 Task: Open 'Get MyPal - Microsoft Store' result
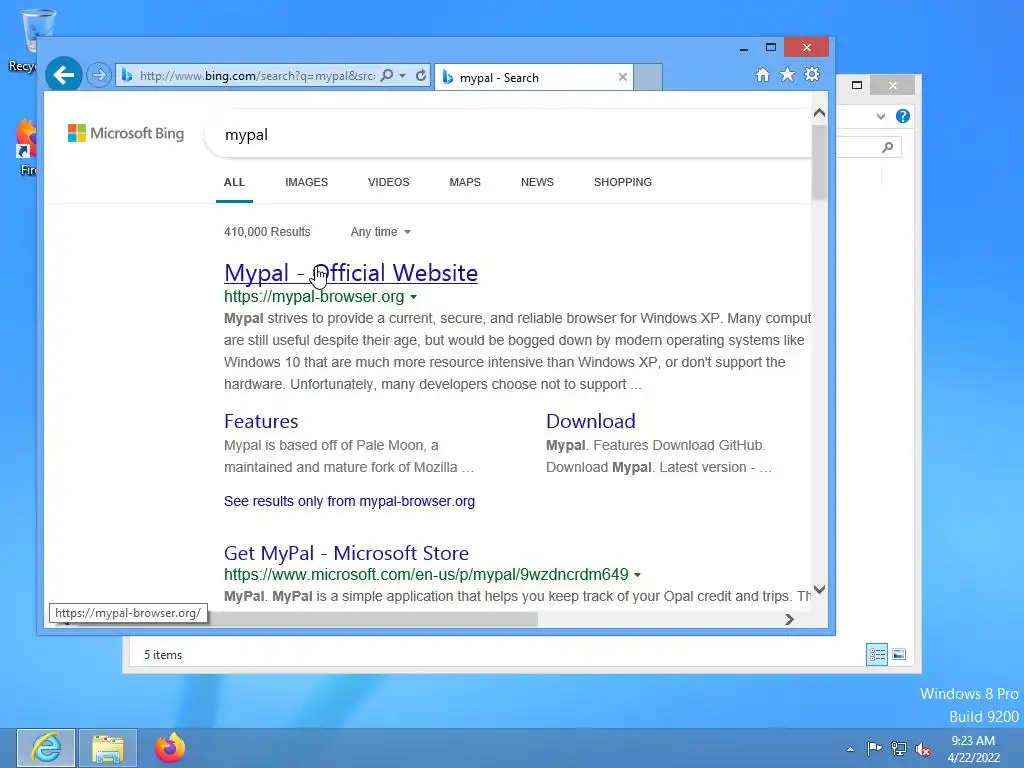[346, 553]
